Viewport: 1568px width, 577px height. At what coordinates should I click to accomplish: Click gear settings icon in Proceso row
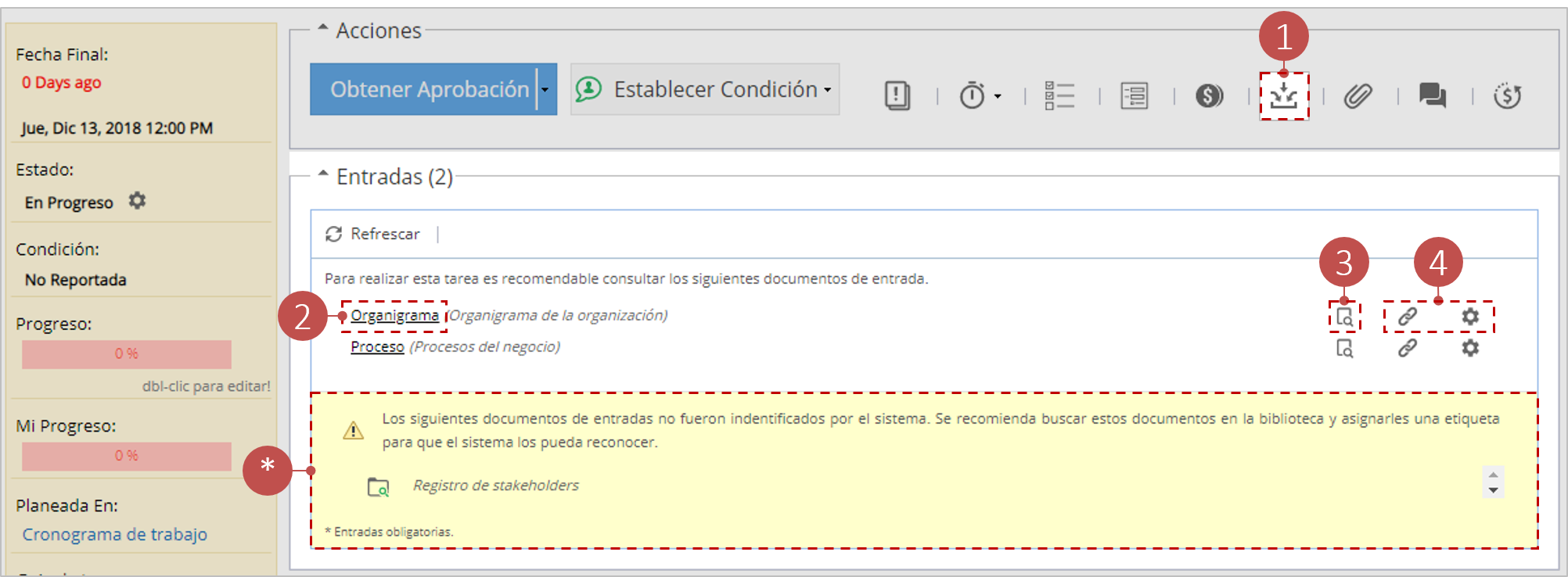click(x=1470, y=348)
